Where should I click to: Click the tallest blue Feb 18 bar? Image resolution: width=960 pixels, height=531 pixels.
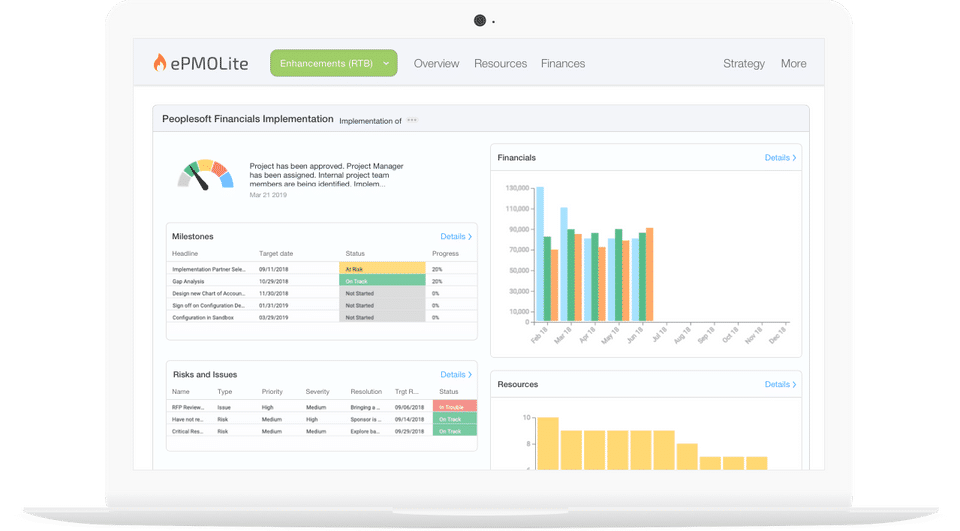pyautogui.click(x=540, y=254)
